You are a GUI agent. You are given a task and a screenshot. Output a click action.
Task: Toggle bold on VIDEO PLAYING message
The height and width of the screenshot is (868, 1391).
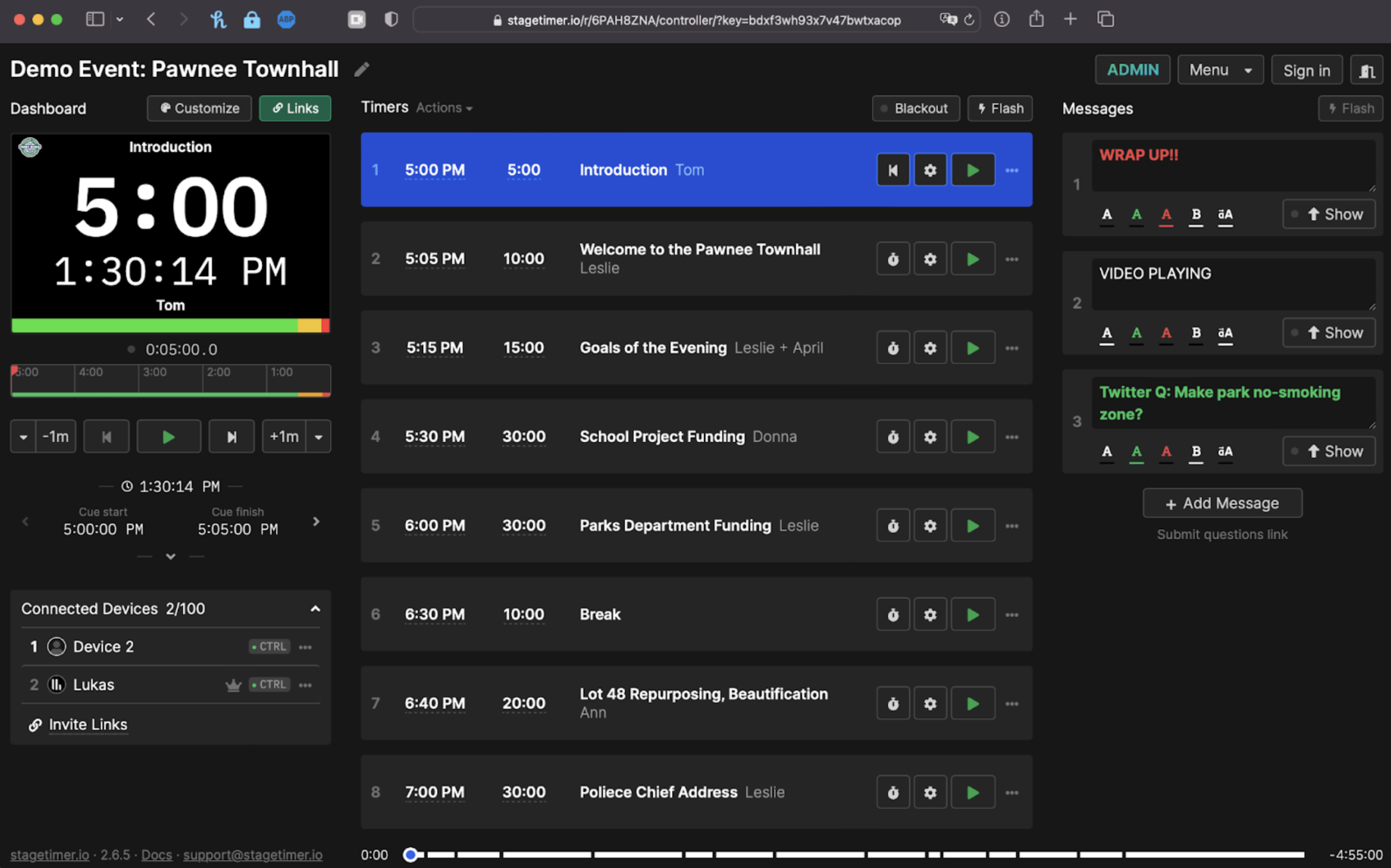point(1195,333)
